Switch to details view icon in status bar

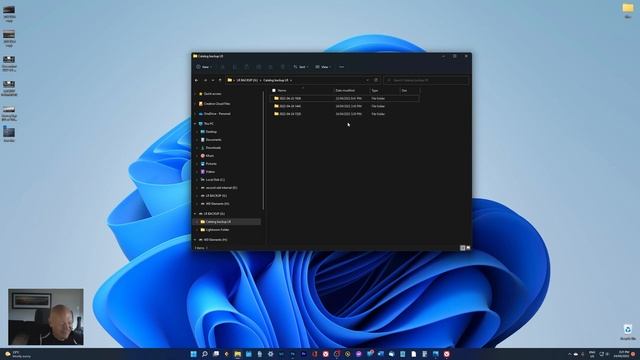point(462,248)
